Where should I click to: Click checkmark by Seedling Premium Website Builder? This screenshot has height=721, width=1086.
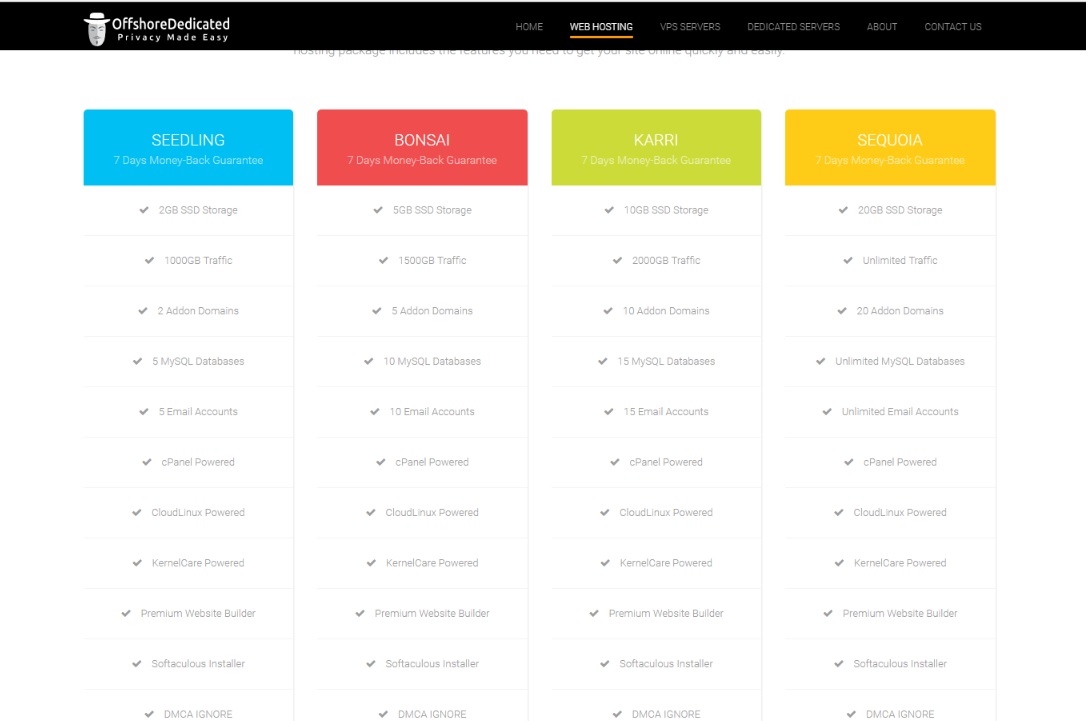(x=127, y=613)
